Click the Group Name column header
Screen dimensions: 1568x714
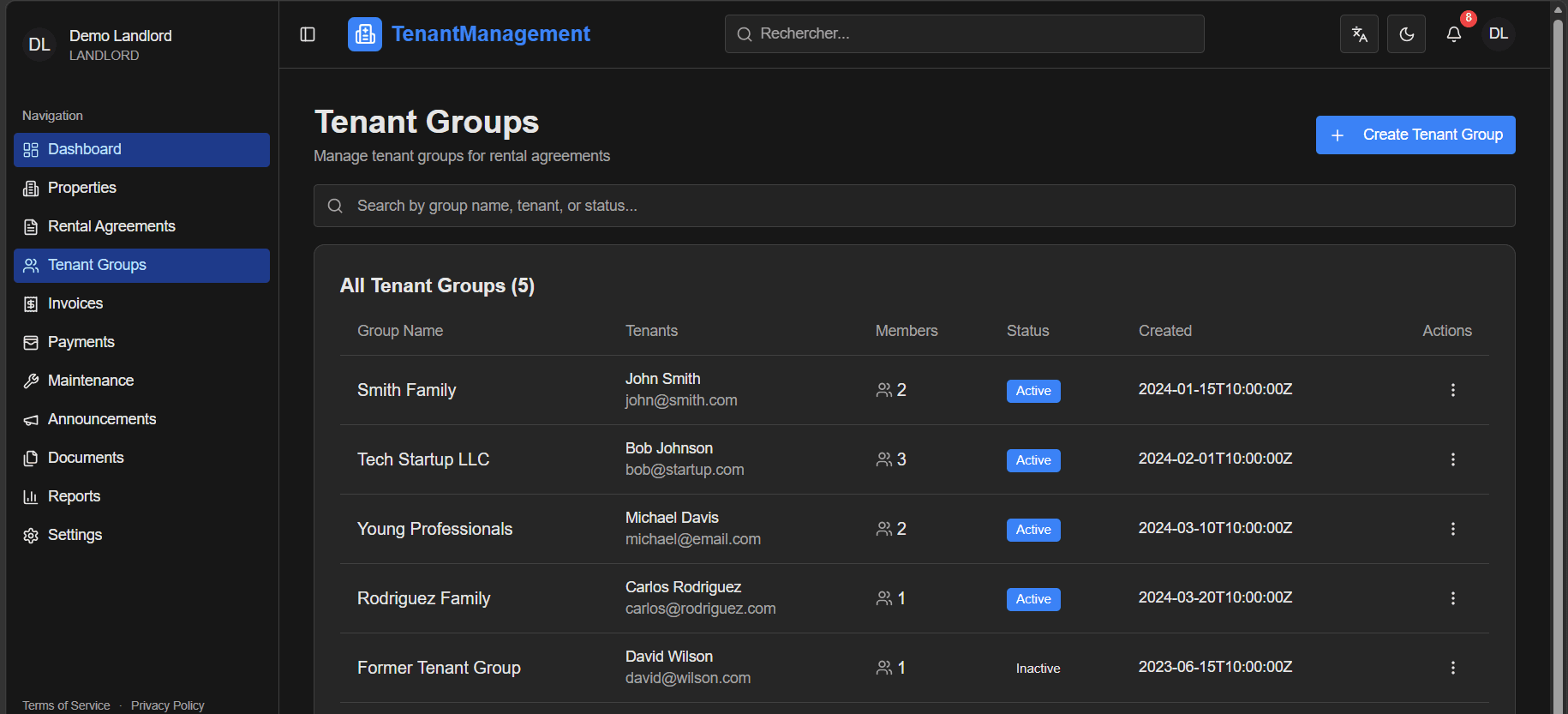click(x=400, y=331)
